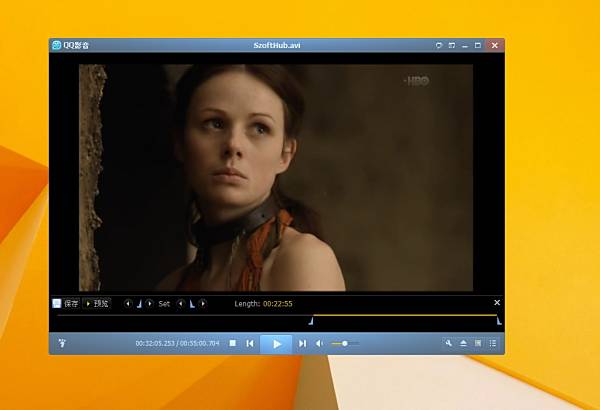
Task: Toggle the playlist panel icon
Action: tap(493, 343)
